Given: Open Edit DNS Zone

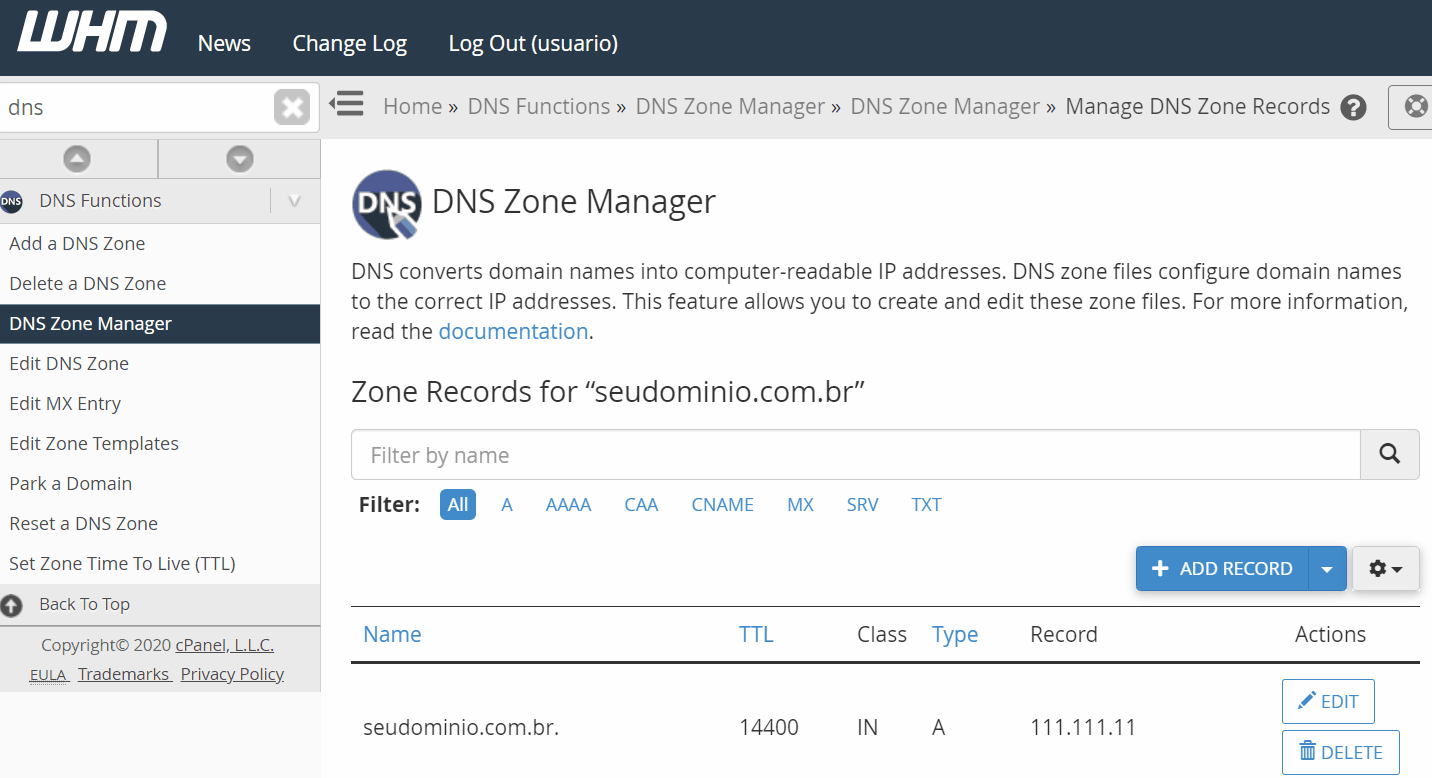Looking at the screenshot, I should pyautogui.click(x=69, y=364).
